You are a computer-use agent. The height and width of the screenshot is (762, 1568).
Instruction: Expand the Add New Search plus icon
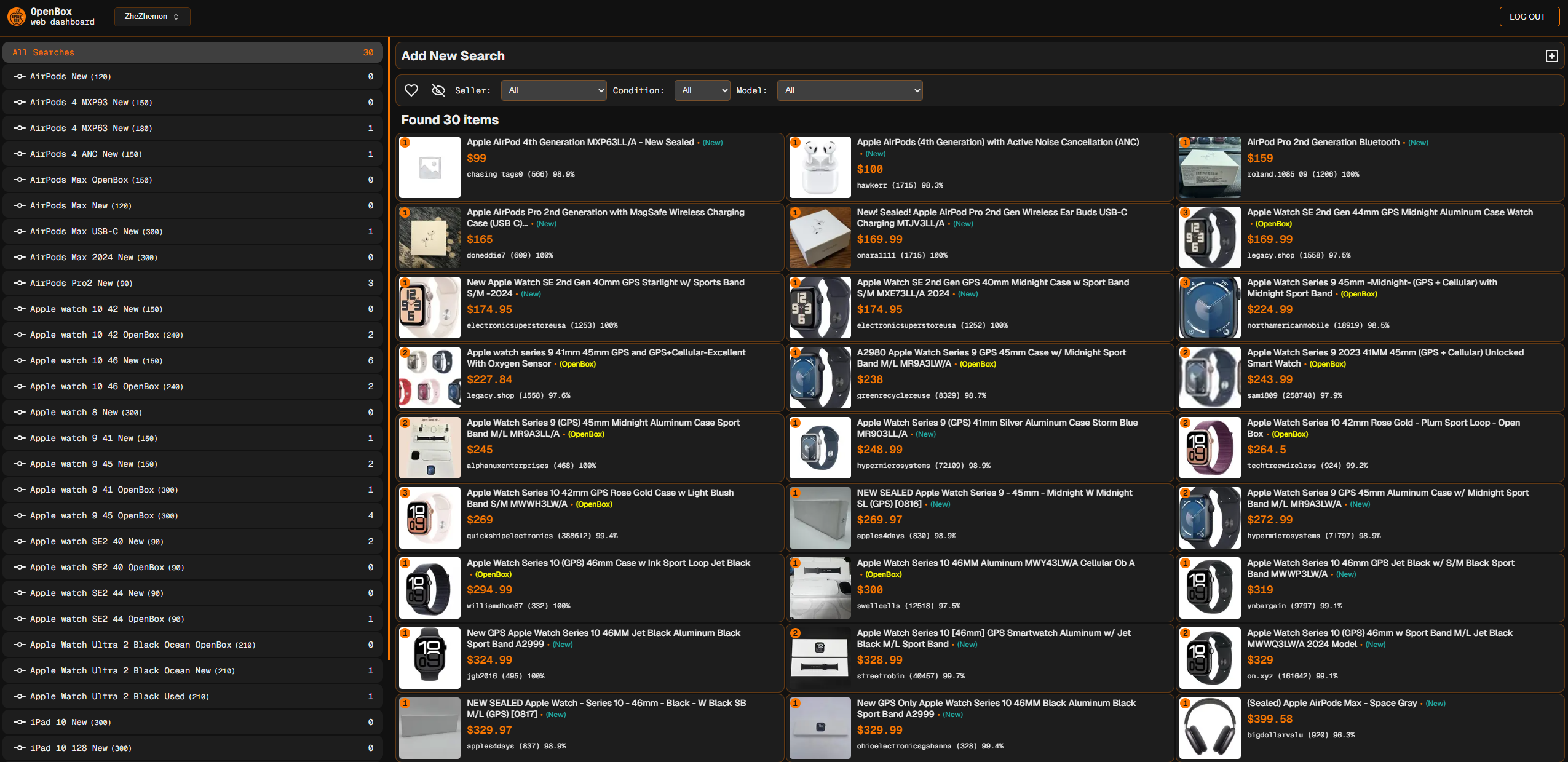[x=1551, y=56]
